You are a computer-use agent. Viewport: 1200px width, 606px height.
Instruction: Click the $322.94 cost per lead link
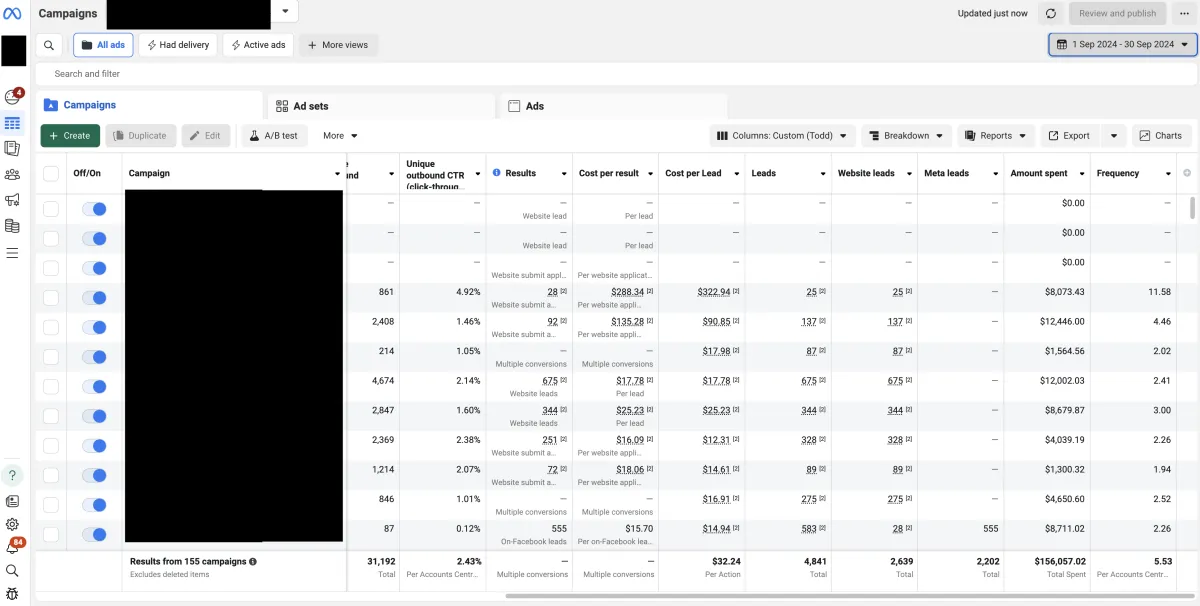(x=714, y=292)
